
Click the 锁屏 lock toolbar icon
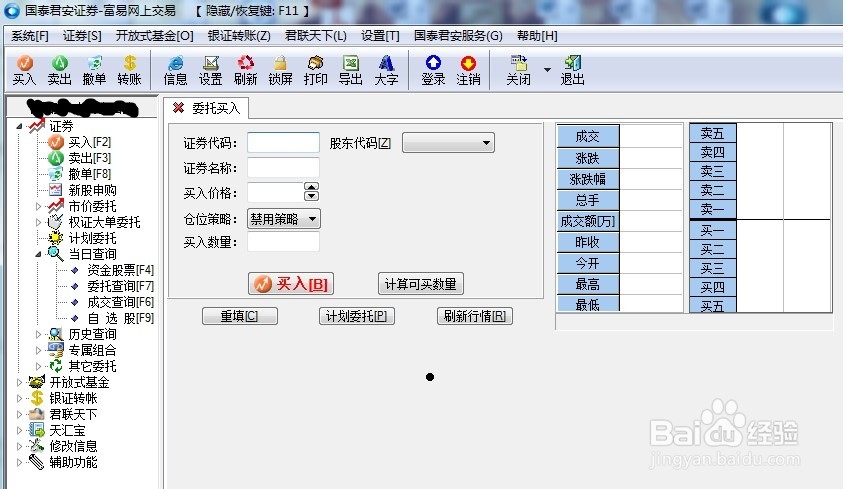pyautogui.click(x=281, y=70)
